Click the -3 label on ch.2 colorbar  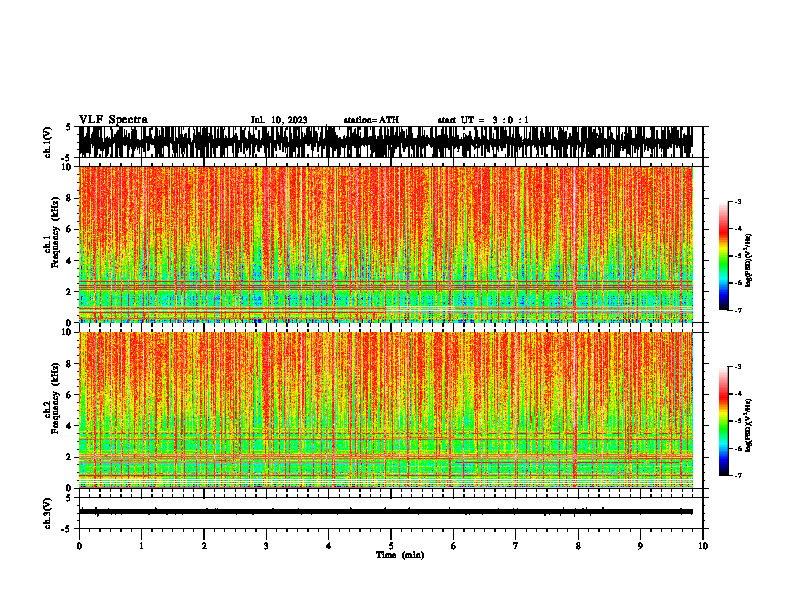738,367
